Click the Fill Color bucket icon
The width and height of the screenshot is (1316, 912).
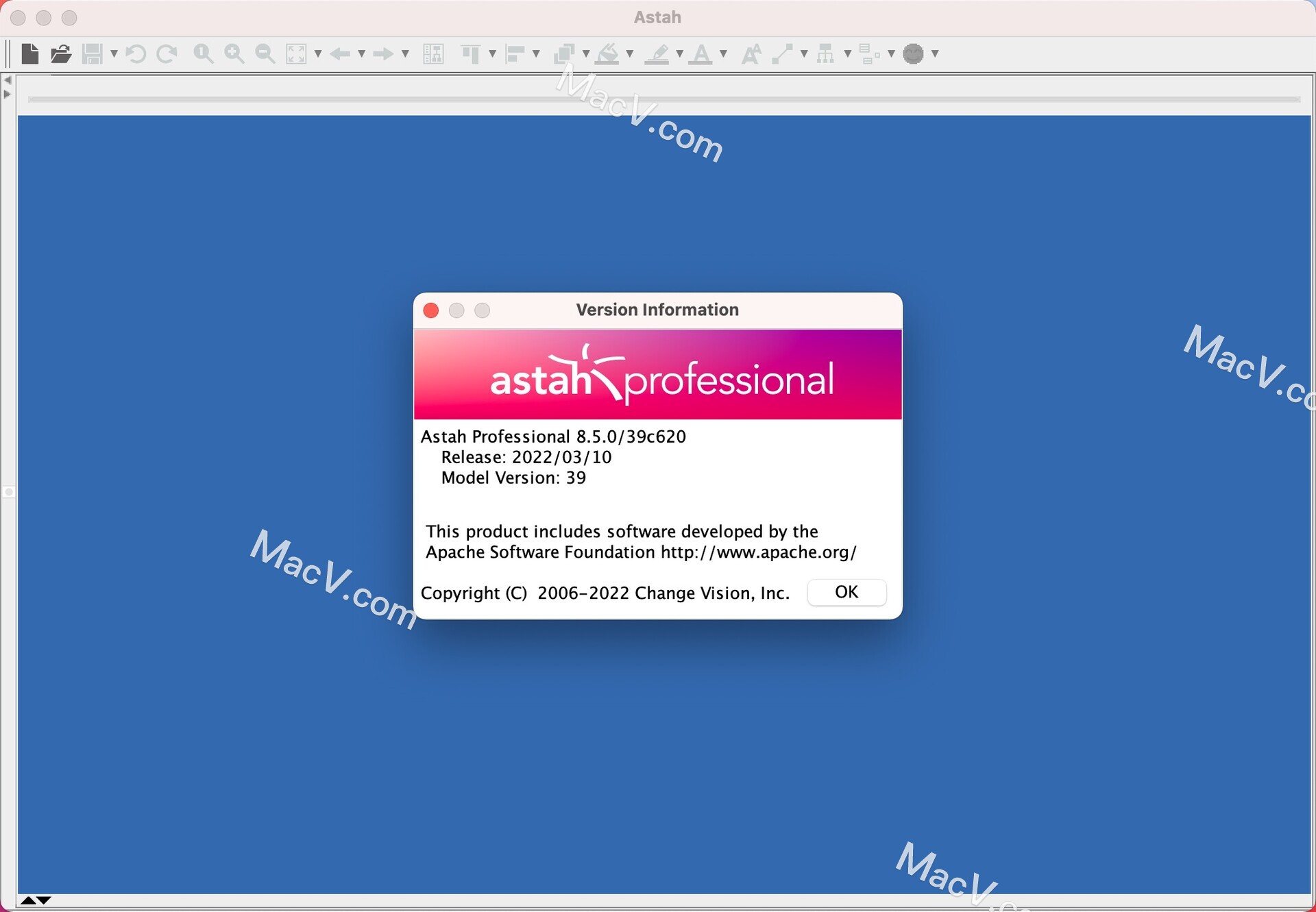pos(607,53)
